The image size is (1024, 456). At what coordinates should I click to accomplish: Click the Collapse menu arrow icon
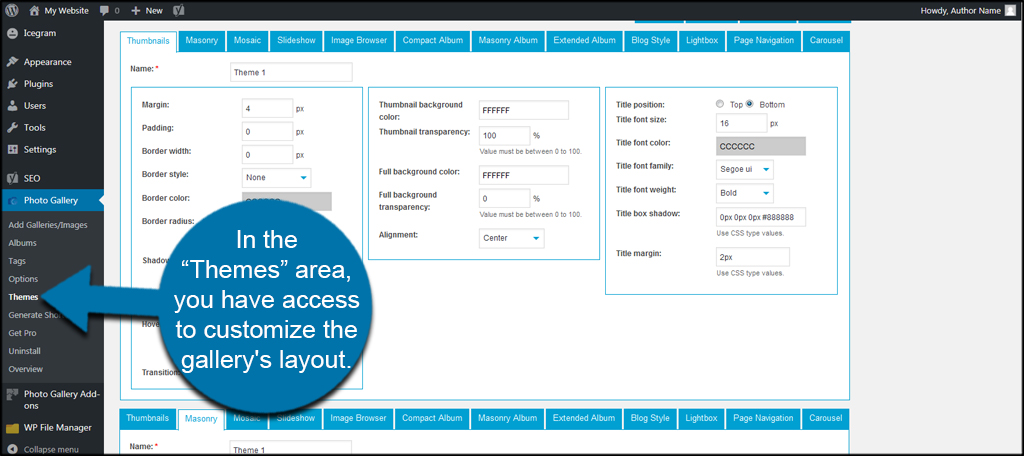(12, 449)
